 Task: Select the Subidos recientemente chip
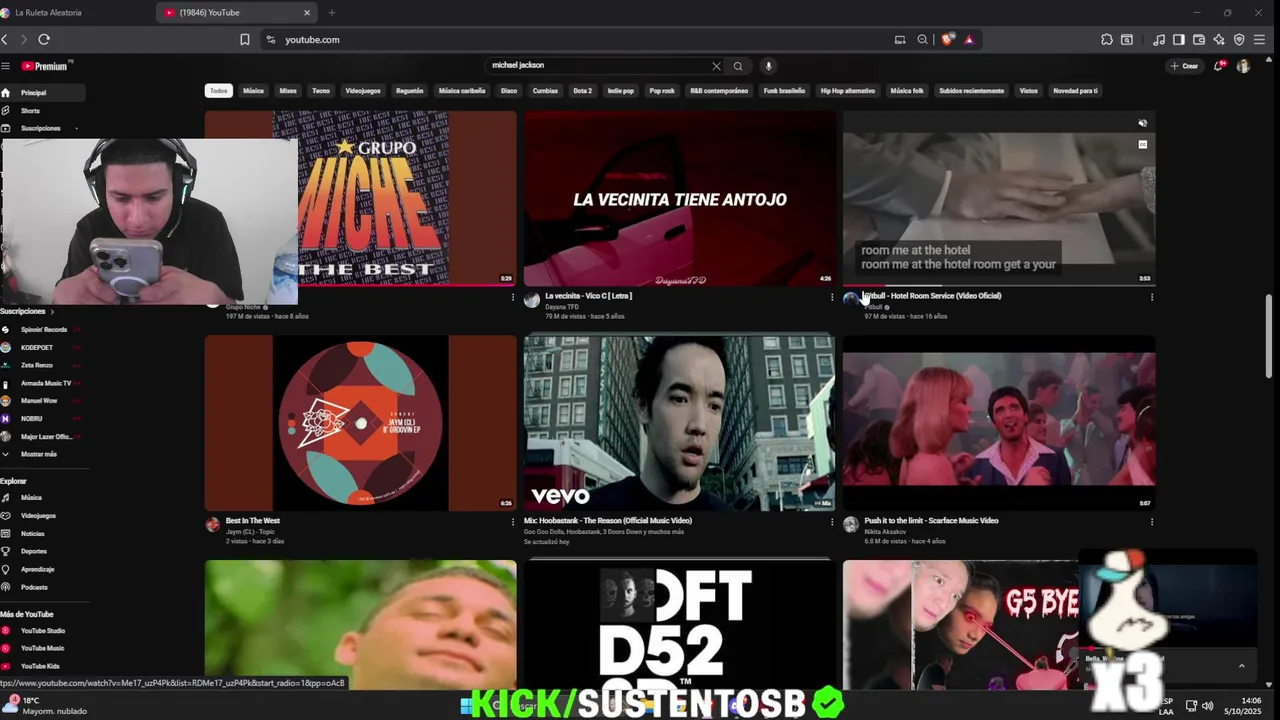tap(971, 91)
